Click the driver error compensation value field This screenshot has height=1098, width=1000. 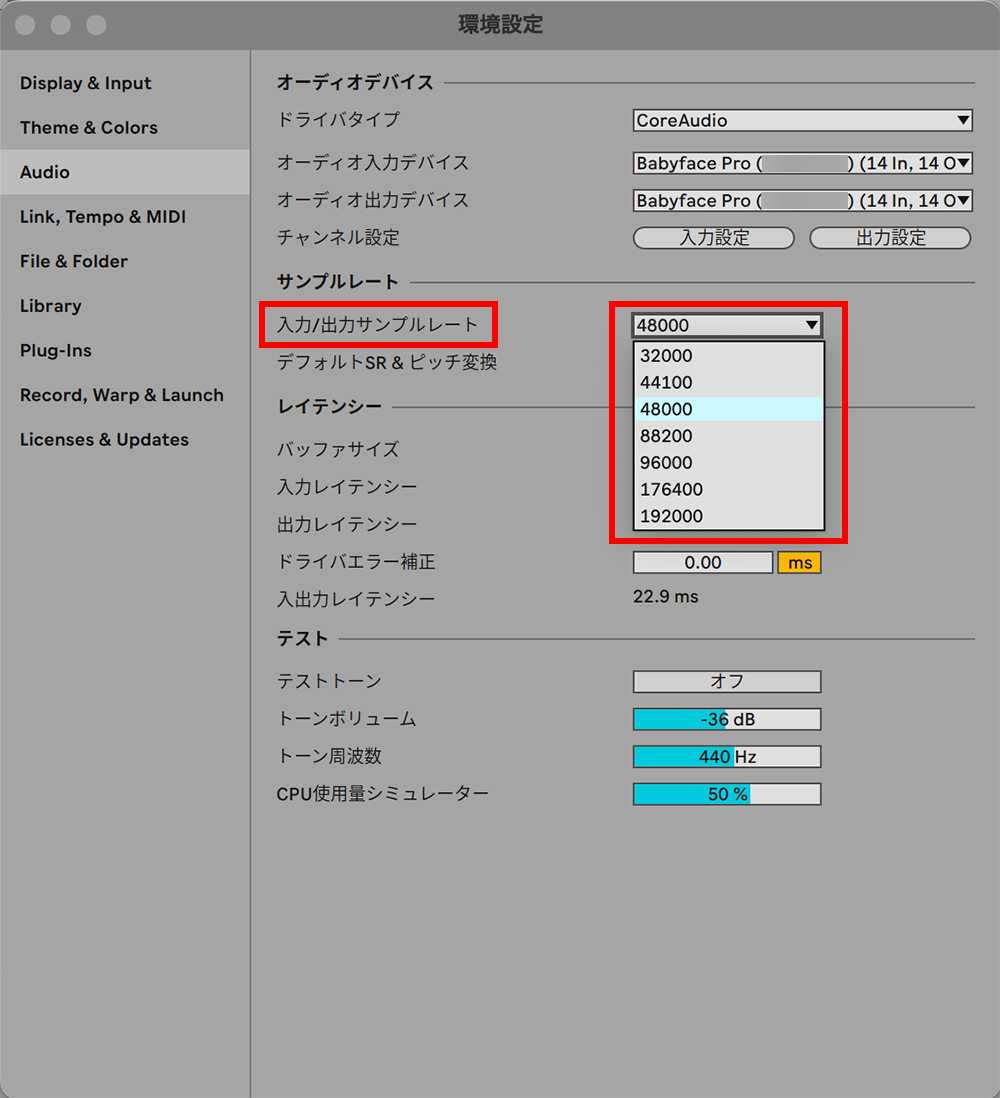[x=702, y=562]
